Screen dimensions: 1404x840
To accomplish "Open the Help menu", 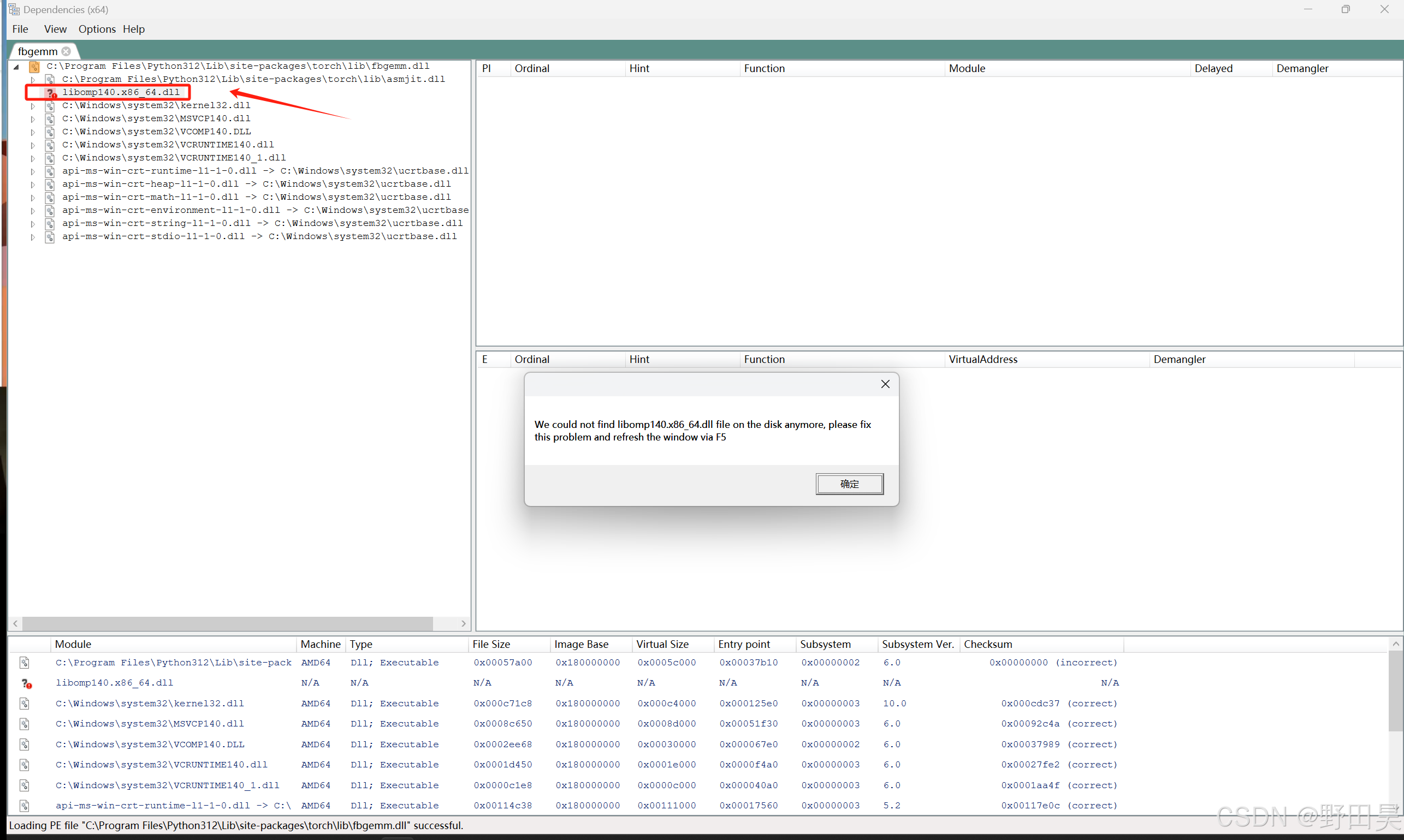I will coord(134,29).
